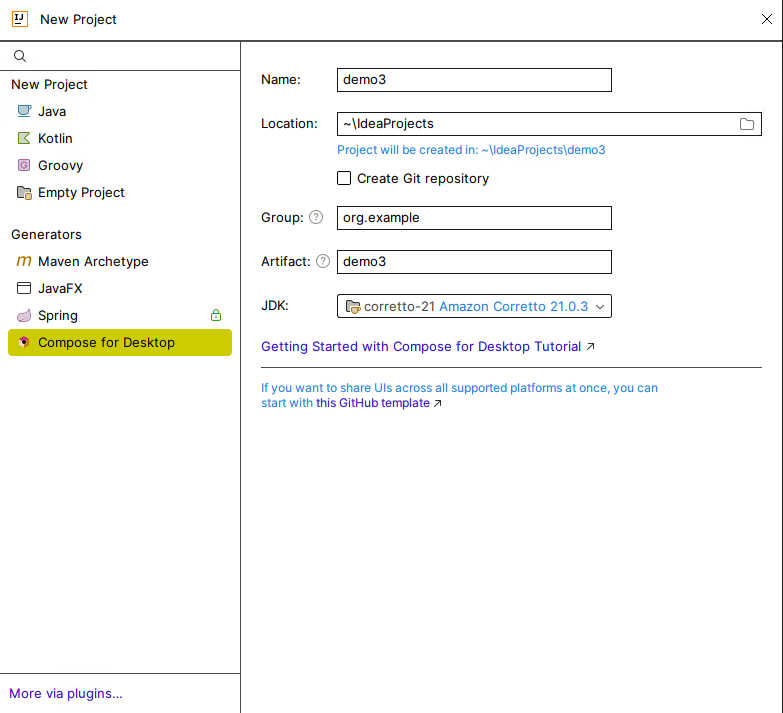This screenshot has height=713, width=783.
Task: Click the Empty Project folder icon
Action: (x=24, y=192)
